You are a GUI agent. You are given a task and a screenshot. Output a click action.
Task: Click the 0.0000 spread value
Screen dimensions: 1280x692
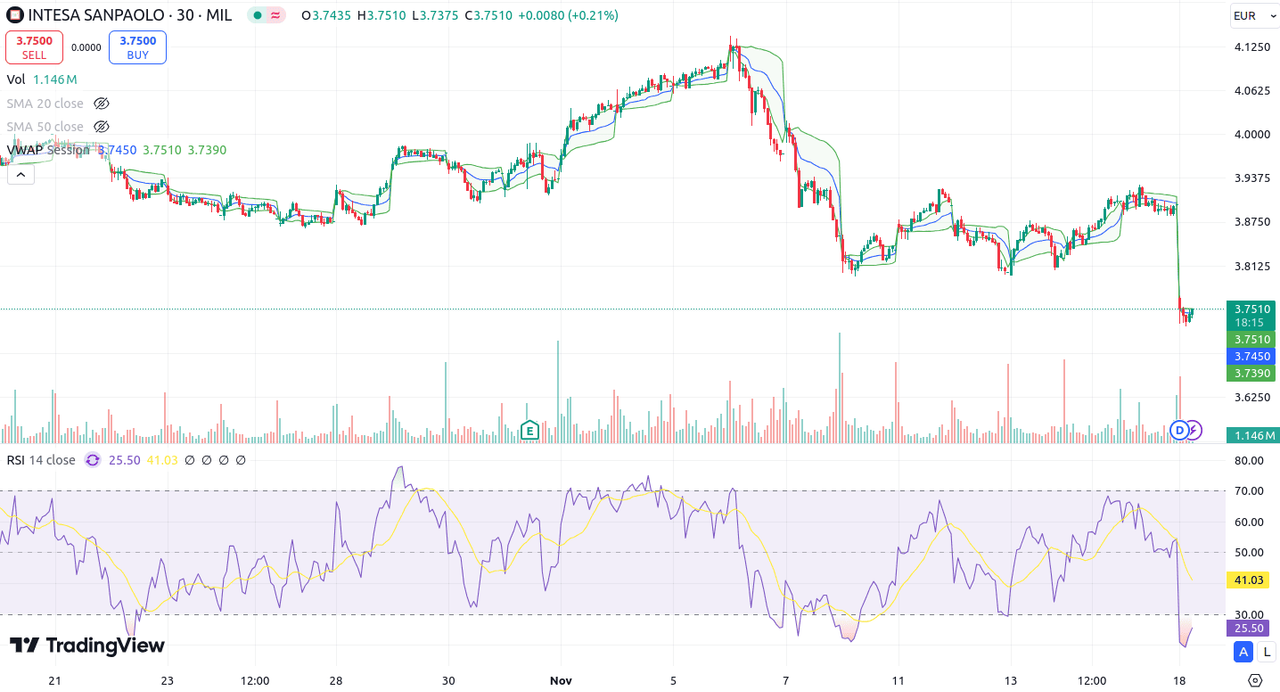(86, 47)
